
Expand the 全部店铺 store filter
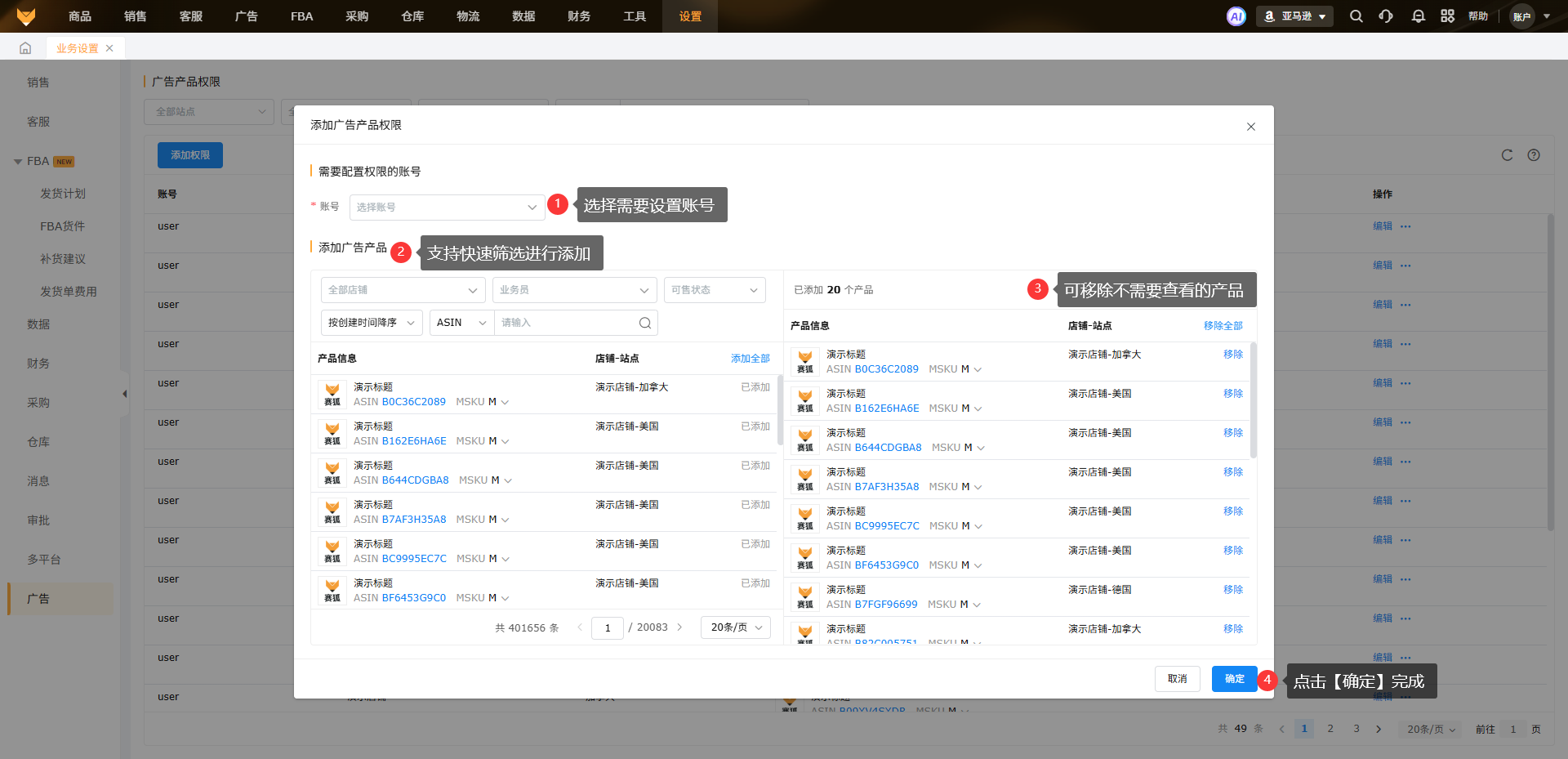pyautogui.click(x=403, y=290)
